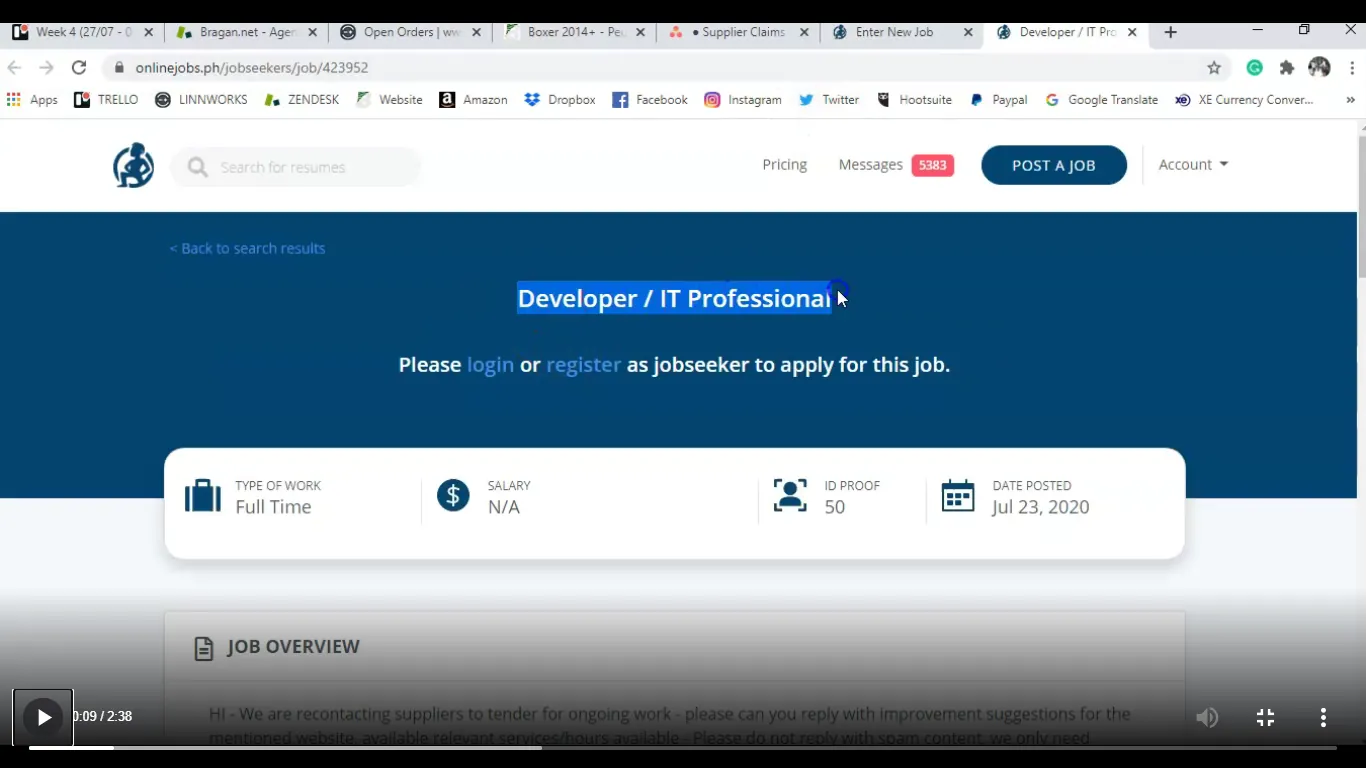Switch to Boxer 2014+ tab
The width and height of the screenshot is (1366, 768).
[574, 32]
